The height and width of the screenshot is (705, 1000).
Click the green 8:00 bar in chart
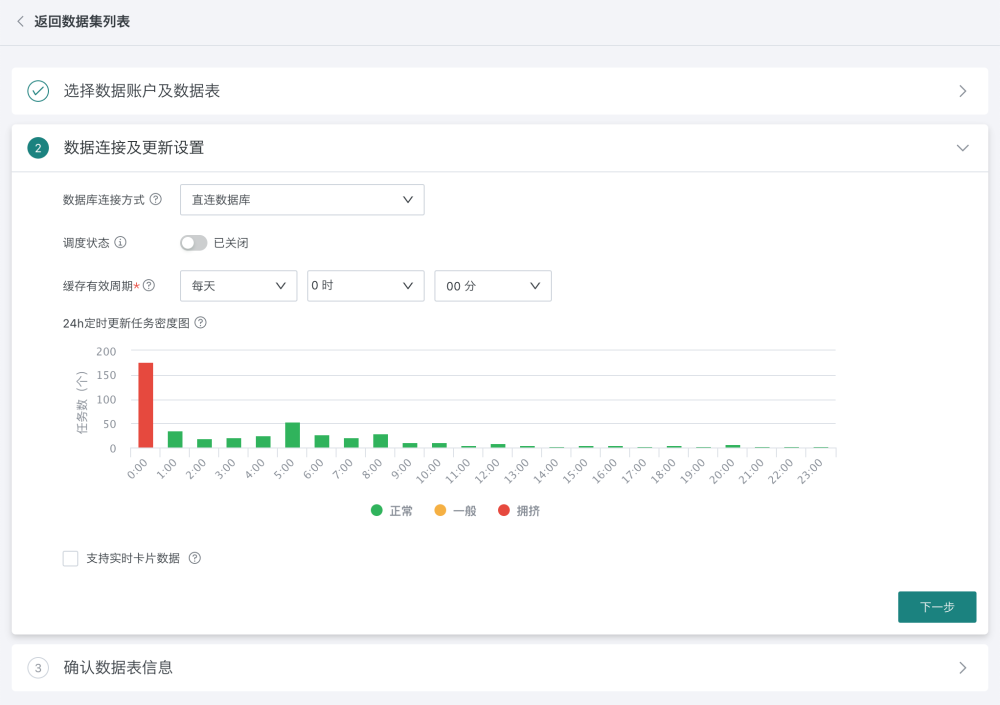tap(381, 441)
